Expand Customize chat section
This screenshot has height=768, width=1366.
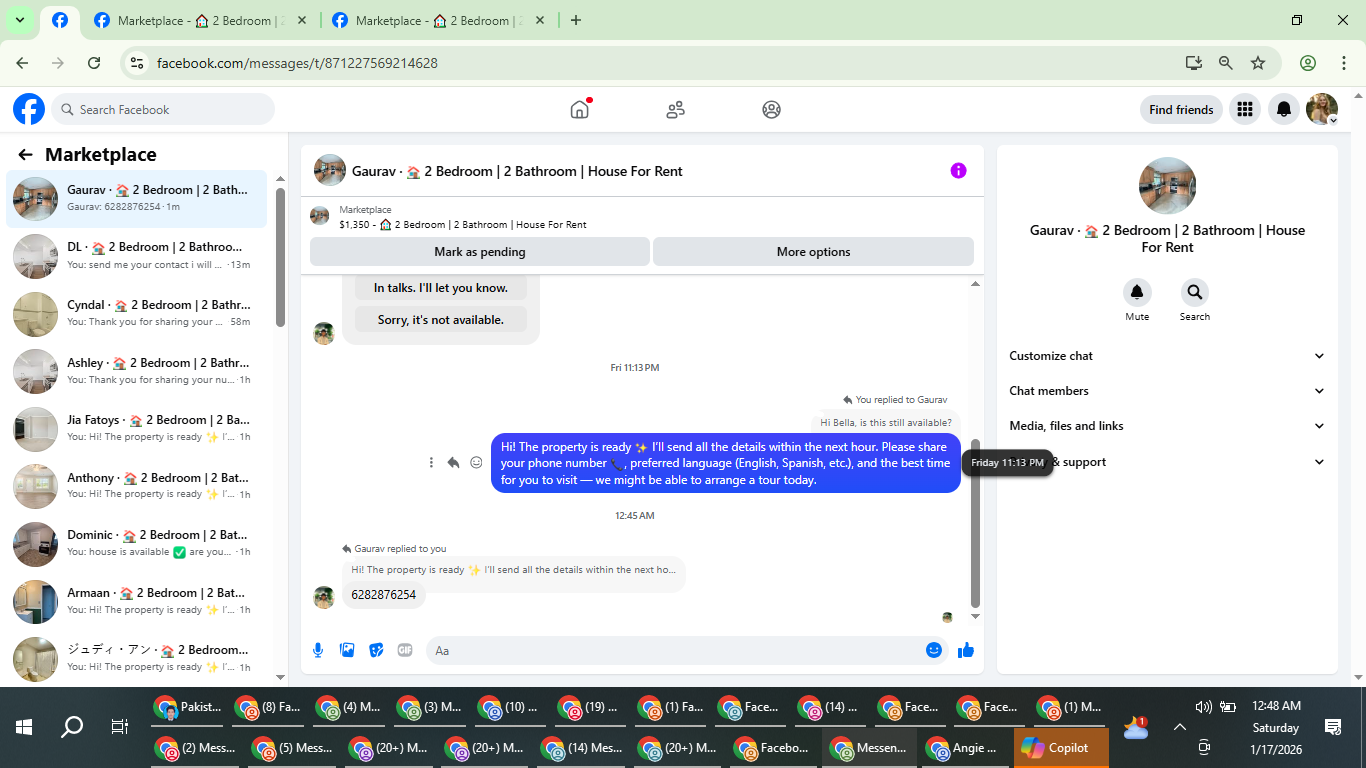click(x=1167, y=356)
